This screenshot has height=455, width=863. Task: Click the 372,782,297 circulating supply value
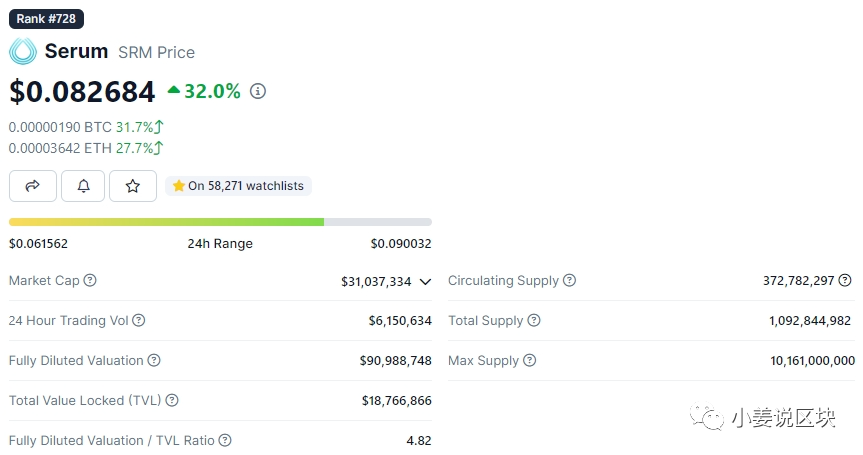(x=799, y=281)
